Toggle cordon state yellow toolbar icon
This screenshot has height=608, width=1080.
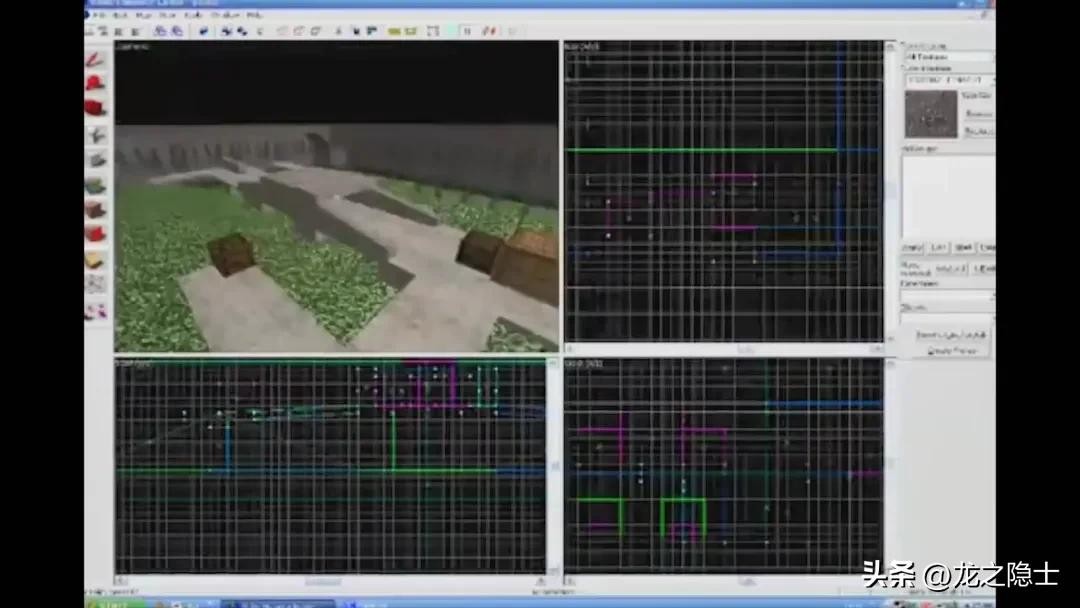click(x=393, y=31)
